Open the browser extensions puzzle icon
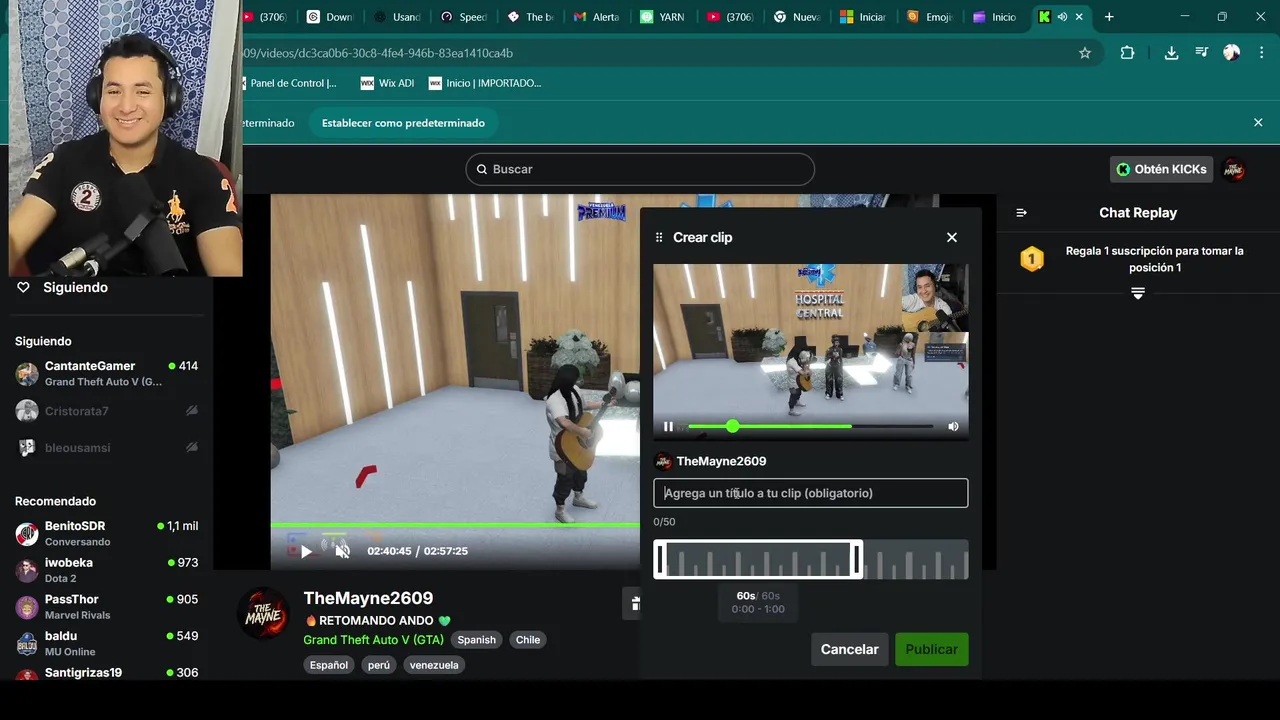The height and width of the screenshot is (720, 1280). click(1127, 53)
